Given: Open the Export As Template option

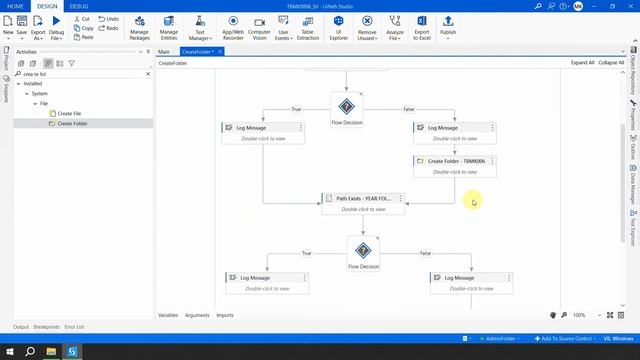Looking at the screenshot, I should click(38, 27).
